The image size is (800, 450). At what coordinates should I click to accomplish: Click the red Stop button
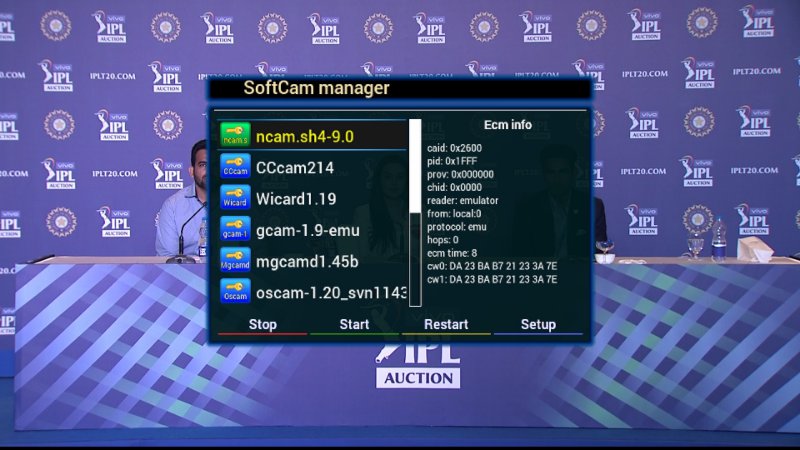tap(262, 324)
